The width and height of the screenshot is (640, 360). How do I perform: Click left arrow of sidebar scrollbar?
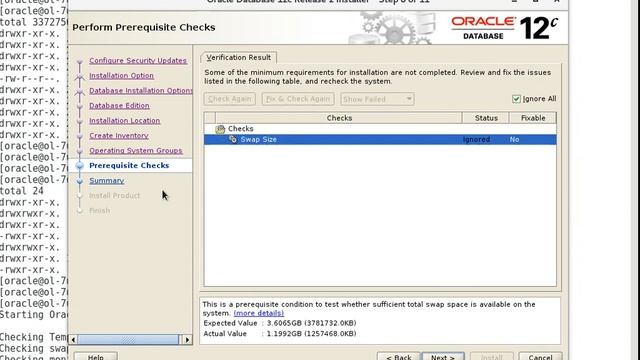point(73,340)
